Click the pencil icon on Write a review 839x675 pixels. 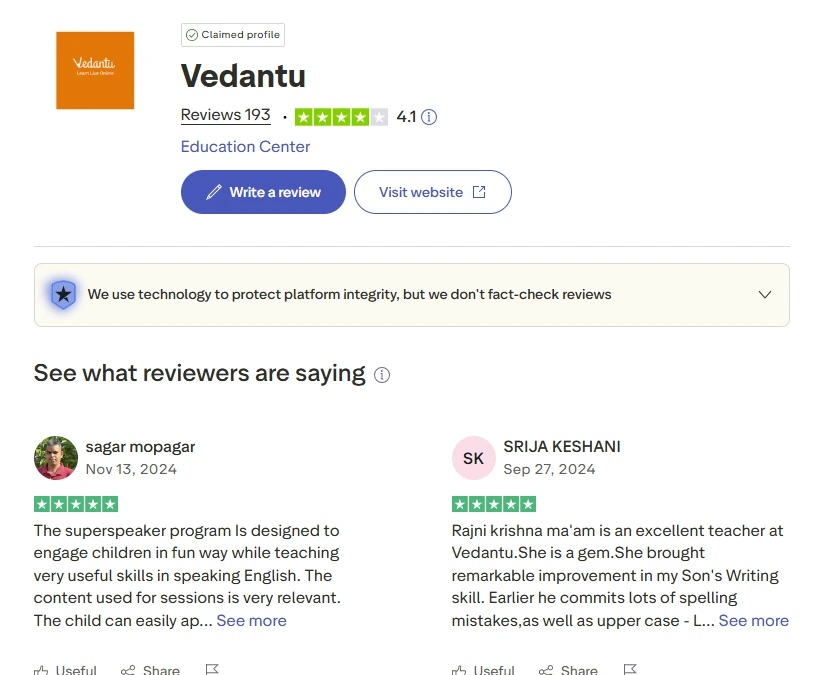214,191
